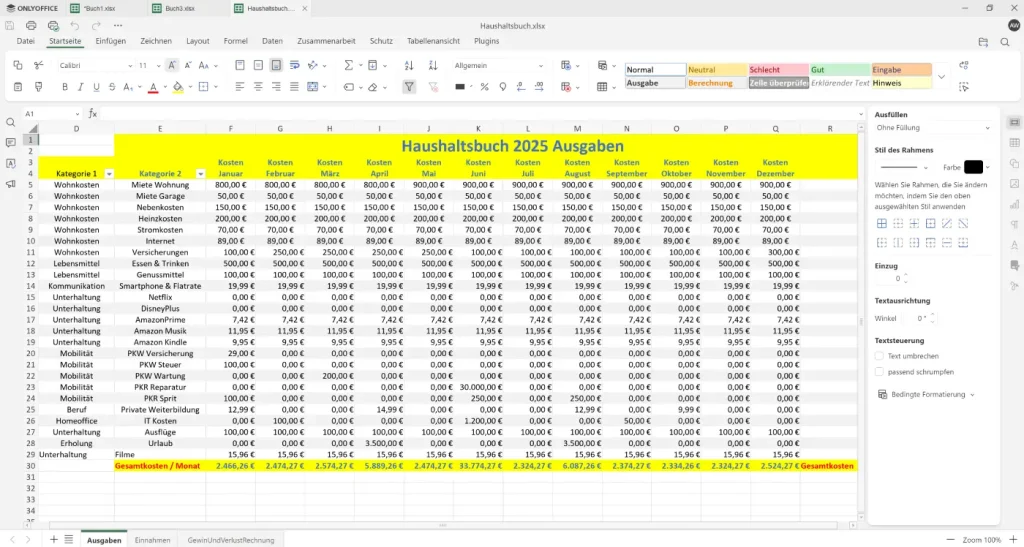The image size is (1024, 547).
Task: Open the font size 11 dropdown
Action: pyautogui.click(x=159, y=66)
